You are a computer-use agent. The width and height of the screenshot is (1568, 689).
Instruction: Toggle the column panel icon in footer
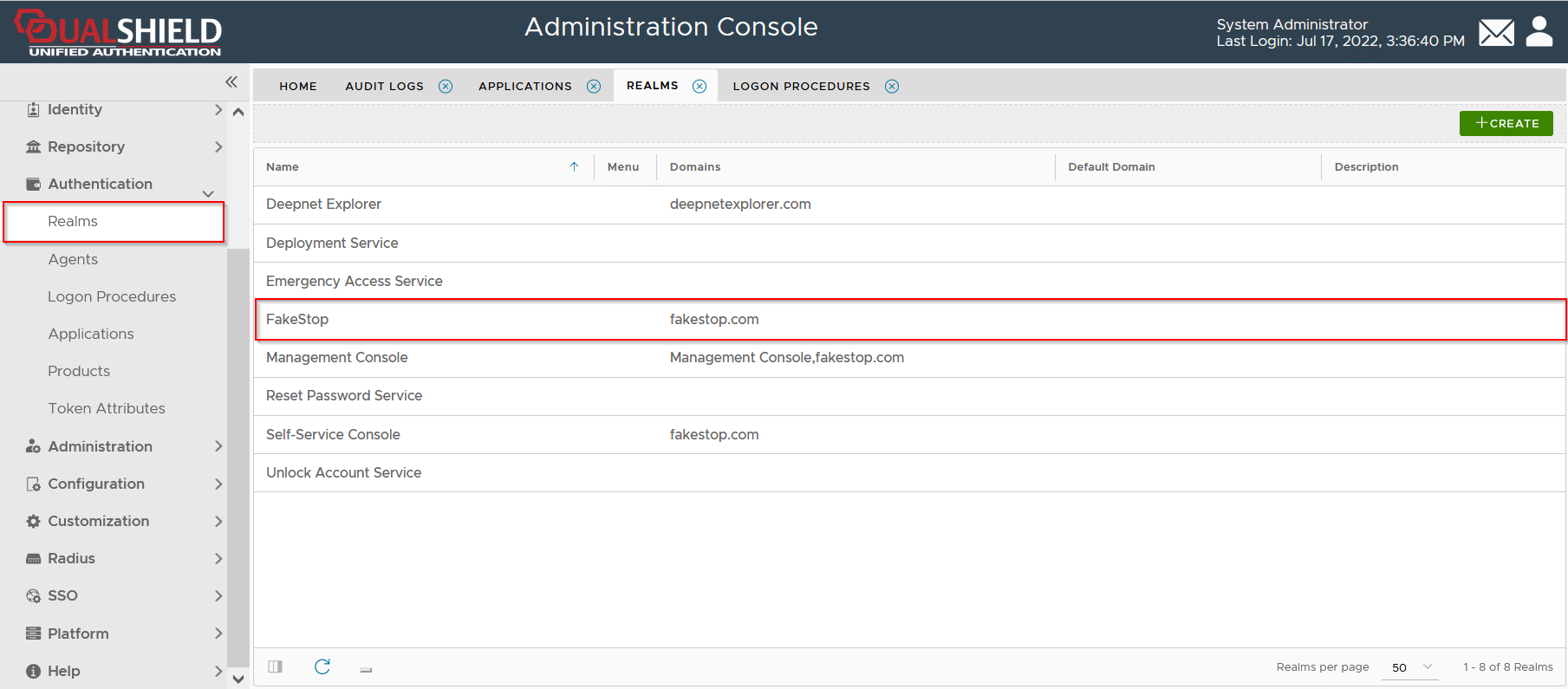[x=276, y=666]
